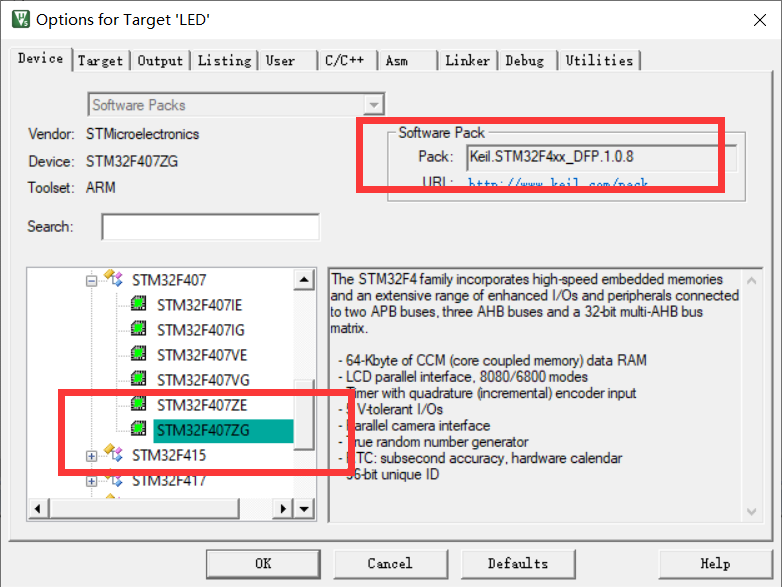Select the STM32F415 family label
Screen dimensions: 782x587
(169, 455)
